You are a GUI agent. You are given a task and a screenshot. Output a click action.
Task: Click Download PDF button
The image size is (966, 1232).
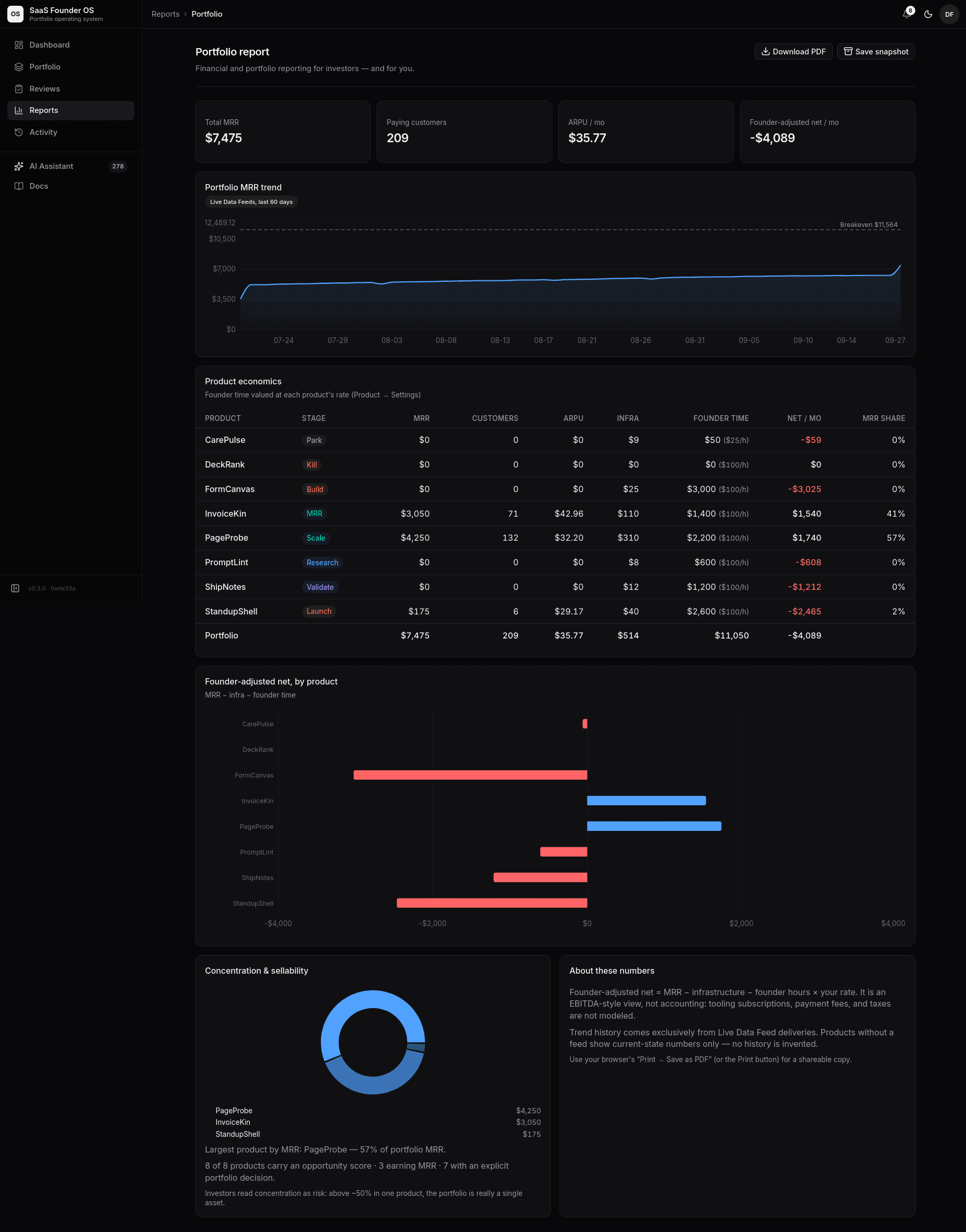(793, 51)
